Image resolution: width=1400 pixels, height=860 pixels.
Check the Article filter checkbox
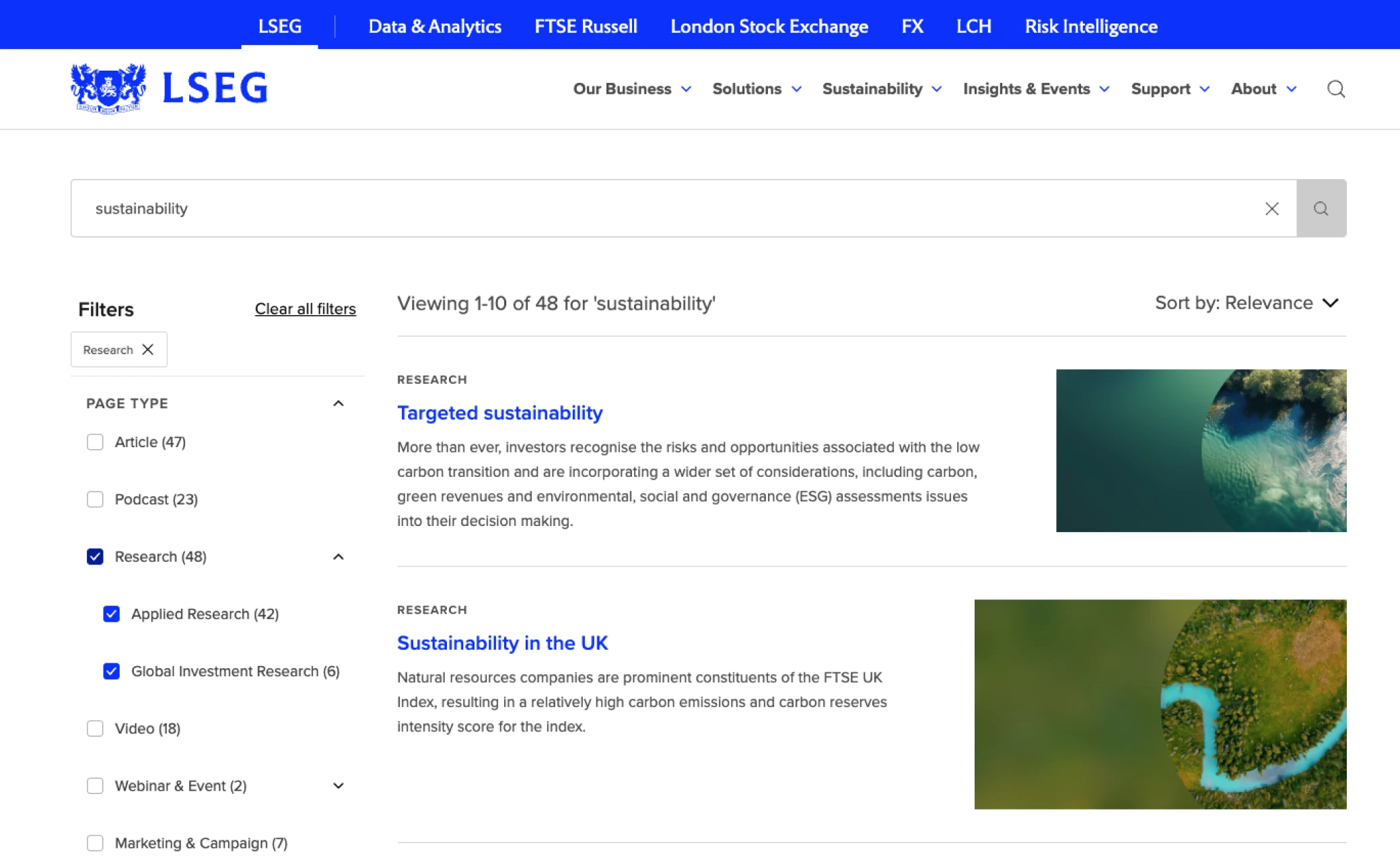pyautogui.click(x=95, y=442)
